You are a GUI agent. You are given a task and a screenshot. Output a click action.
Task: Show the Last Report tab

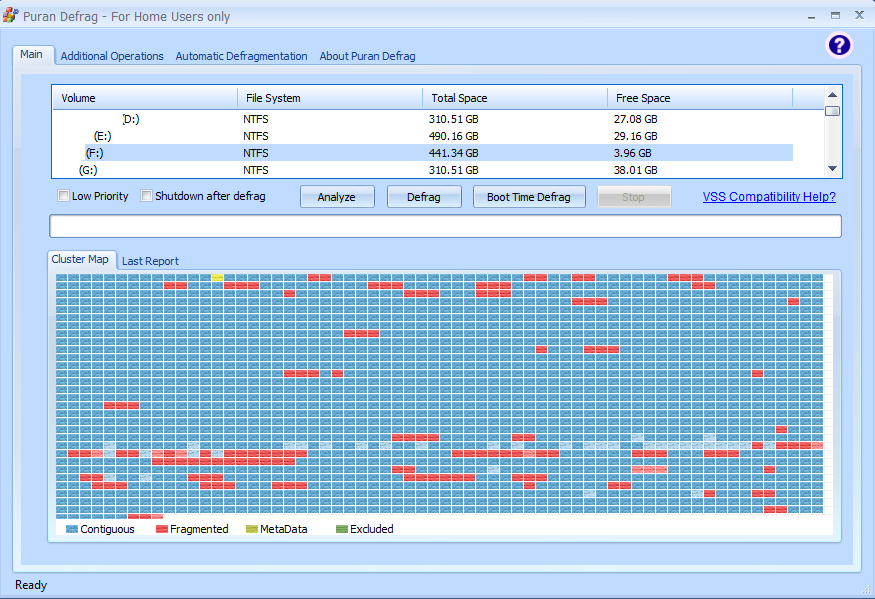[x=150, y=261]
